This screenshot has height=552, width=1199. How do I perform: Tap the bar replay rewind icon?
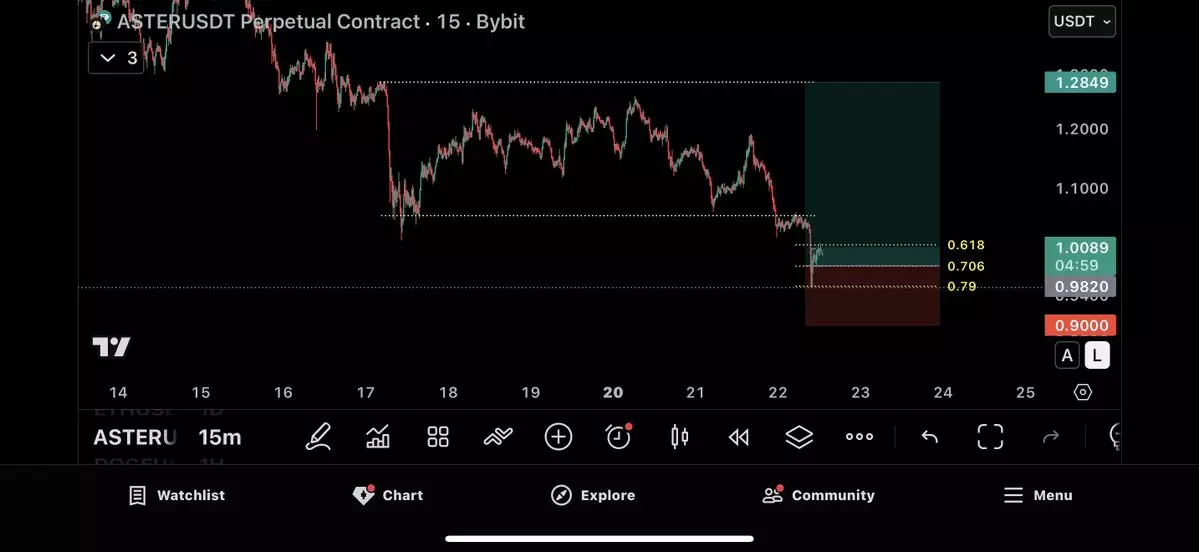point(739,437)
